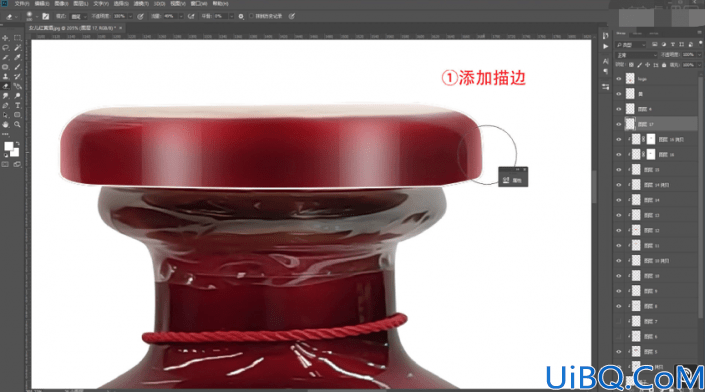Open eraser 模式 dropdown
The width and height of the screenshot is (705, 392).
[78, 16]
